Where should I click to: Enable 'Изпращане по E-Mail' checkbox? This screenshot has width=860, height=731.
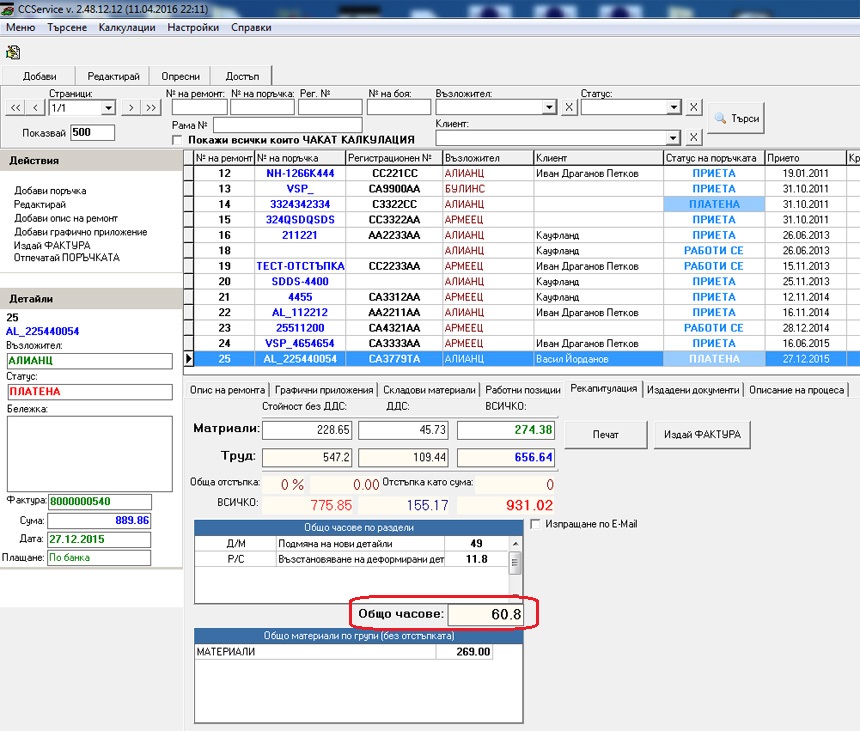tap(535, 524)
